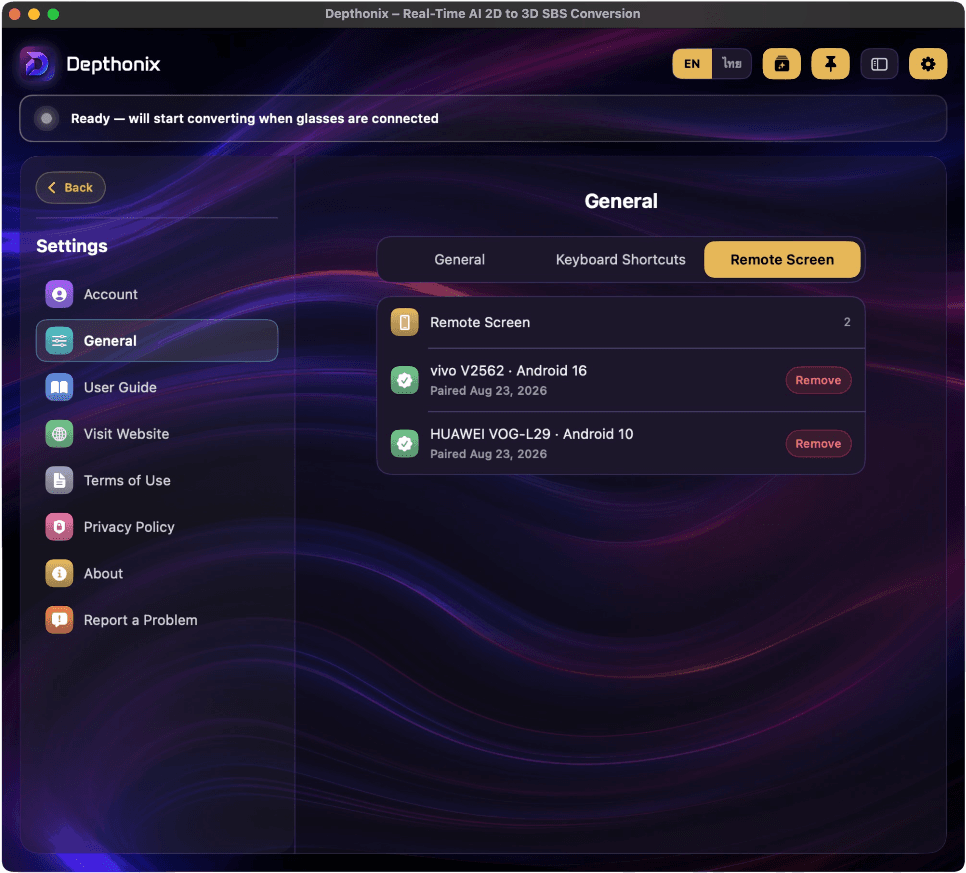
Task: Open the About page
Action: point(157,574)
